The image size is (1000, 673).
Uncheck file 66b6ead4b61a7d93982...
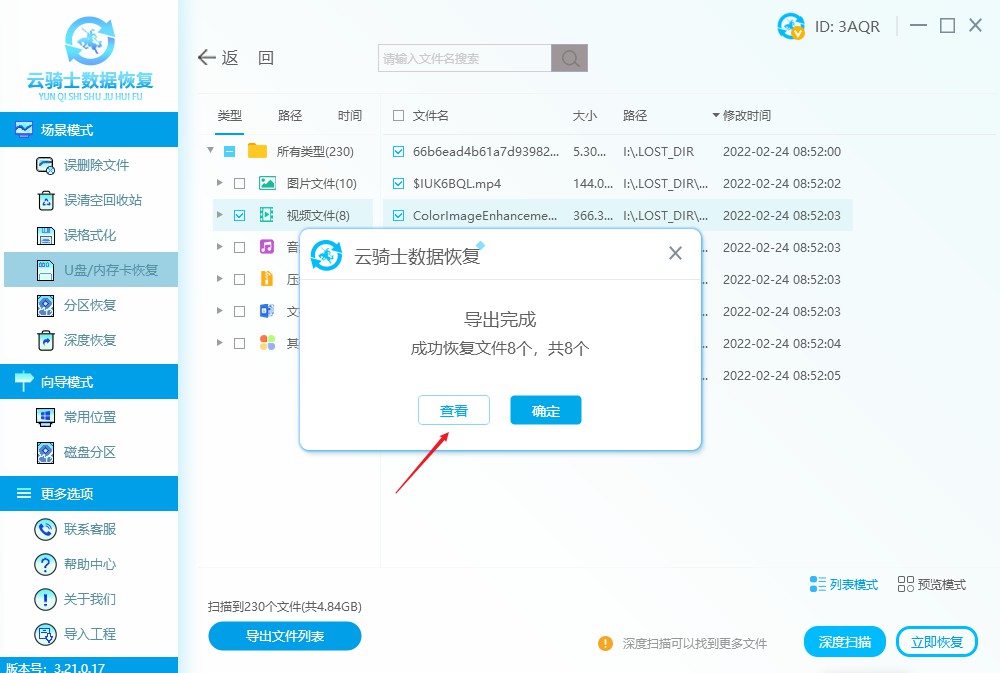tap(399, 152)
